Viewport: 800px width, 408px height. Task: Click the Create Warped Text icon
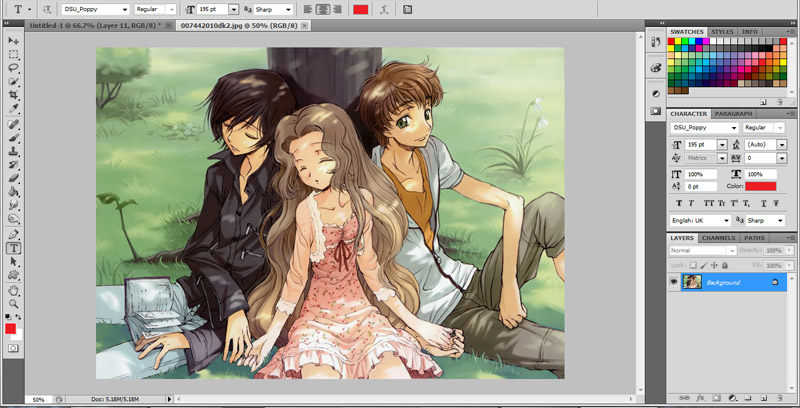[x=385, y=9]
